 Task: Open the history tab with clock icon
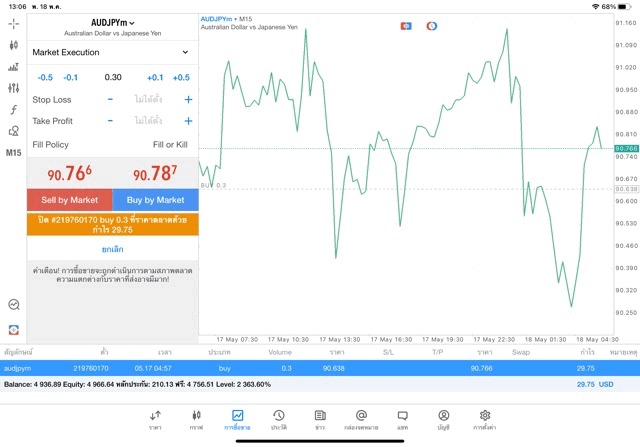pos(279,420)
